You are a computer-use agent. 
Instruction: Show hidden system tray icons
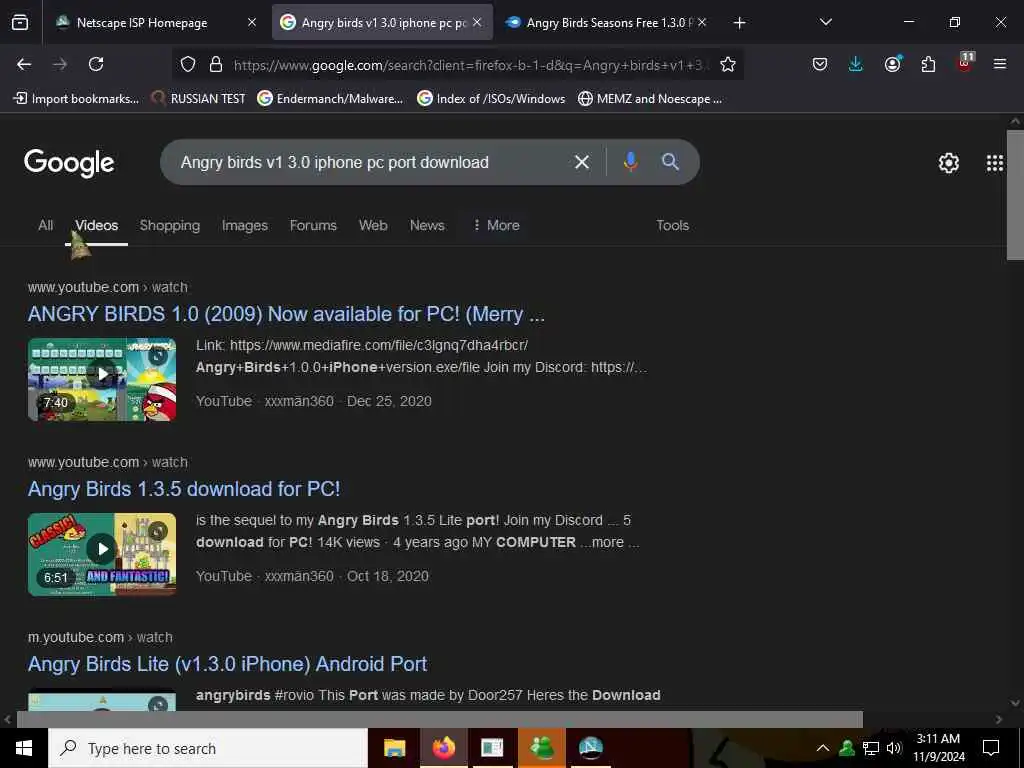tap(823, 748)
